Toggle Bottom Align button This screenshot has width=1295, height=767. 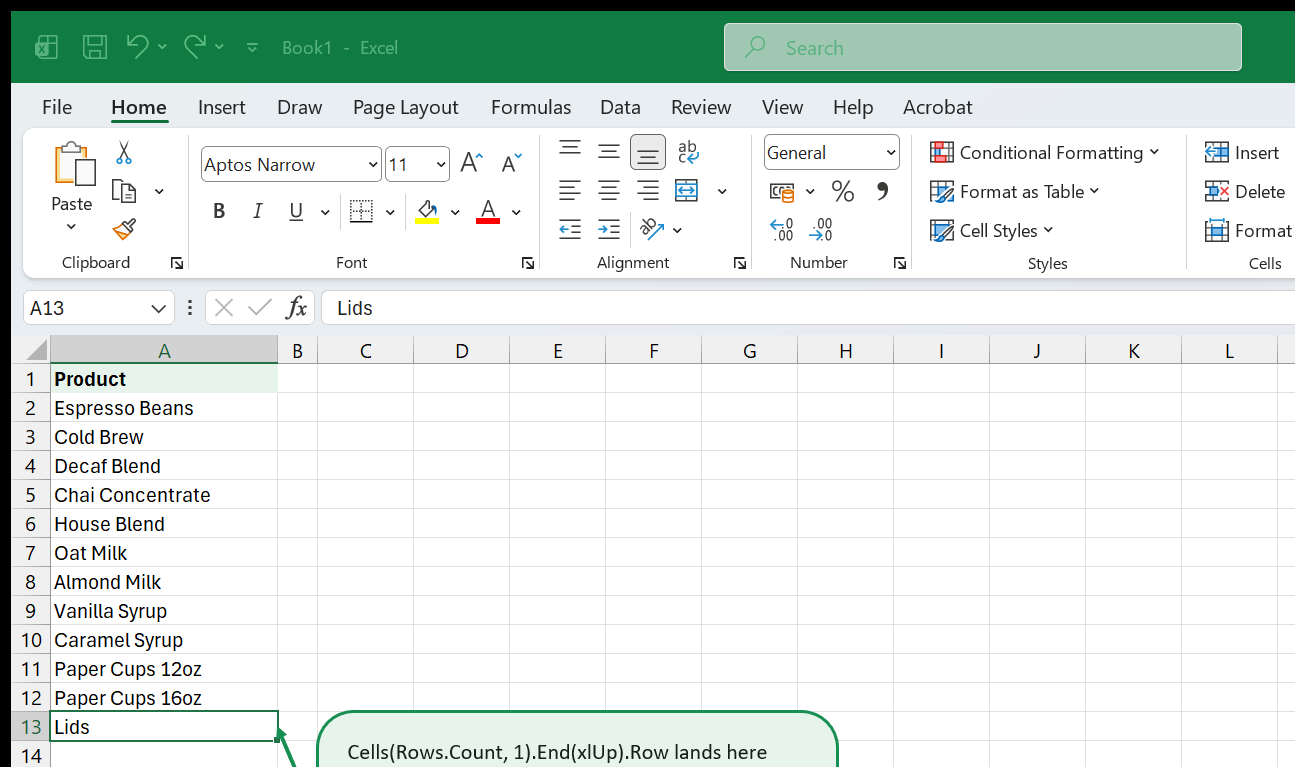tap(648, 152)
